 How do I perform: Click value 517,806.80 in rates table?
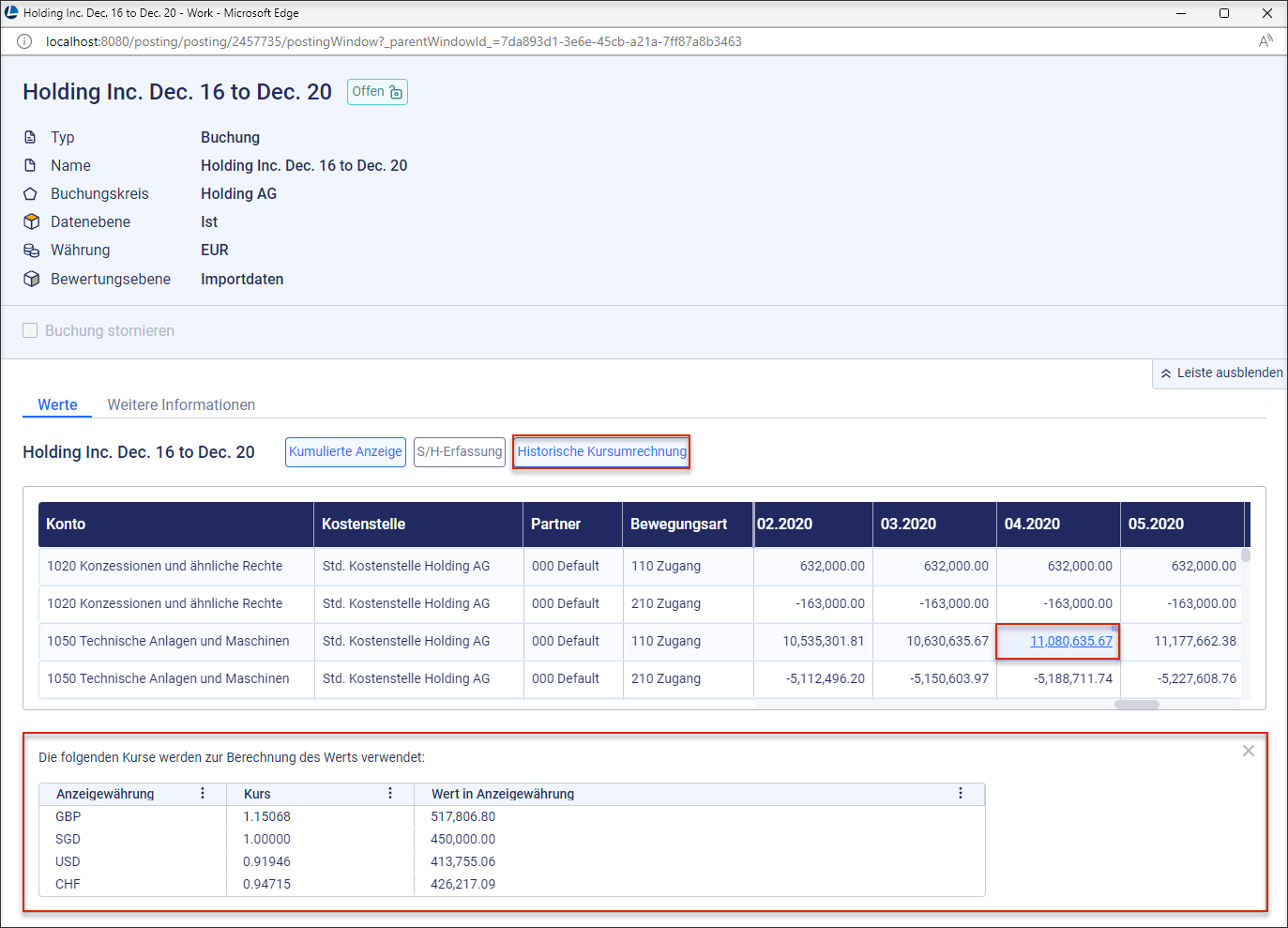pyautogui.click(x=462, y=816)
